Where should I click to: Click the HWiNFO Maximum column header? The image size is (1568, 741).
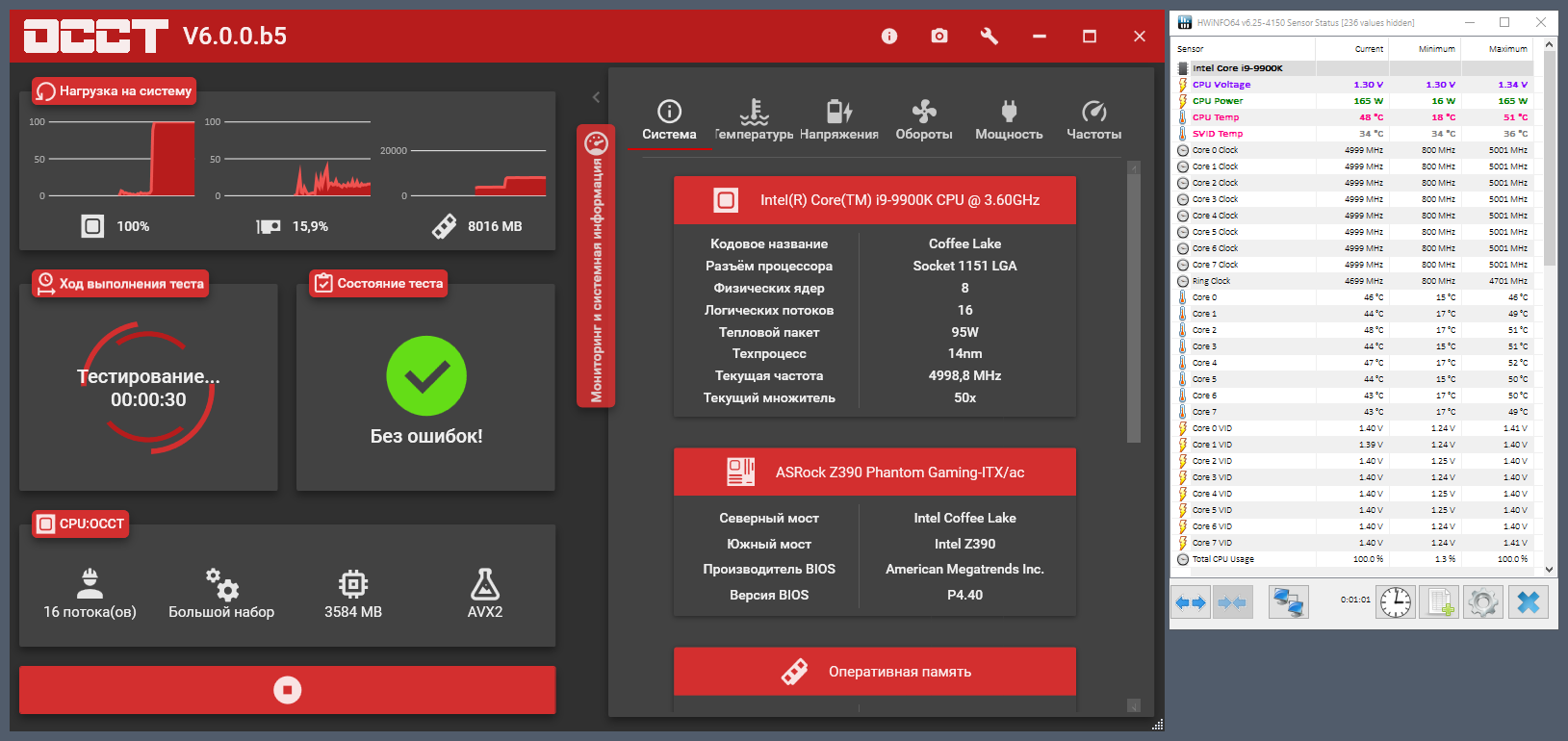pyautogui.click(x=1497, y=49)
